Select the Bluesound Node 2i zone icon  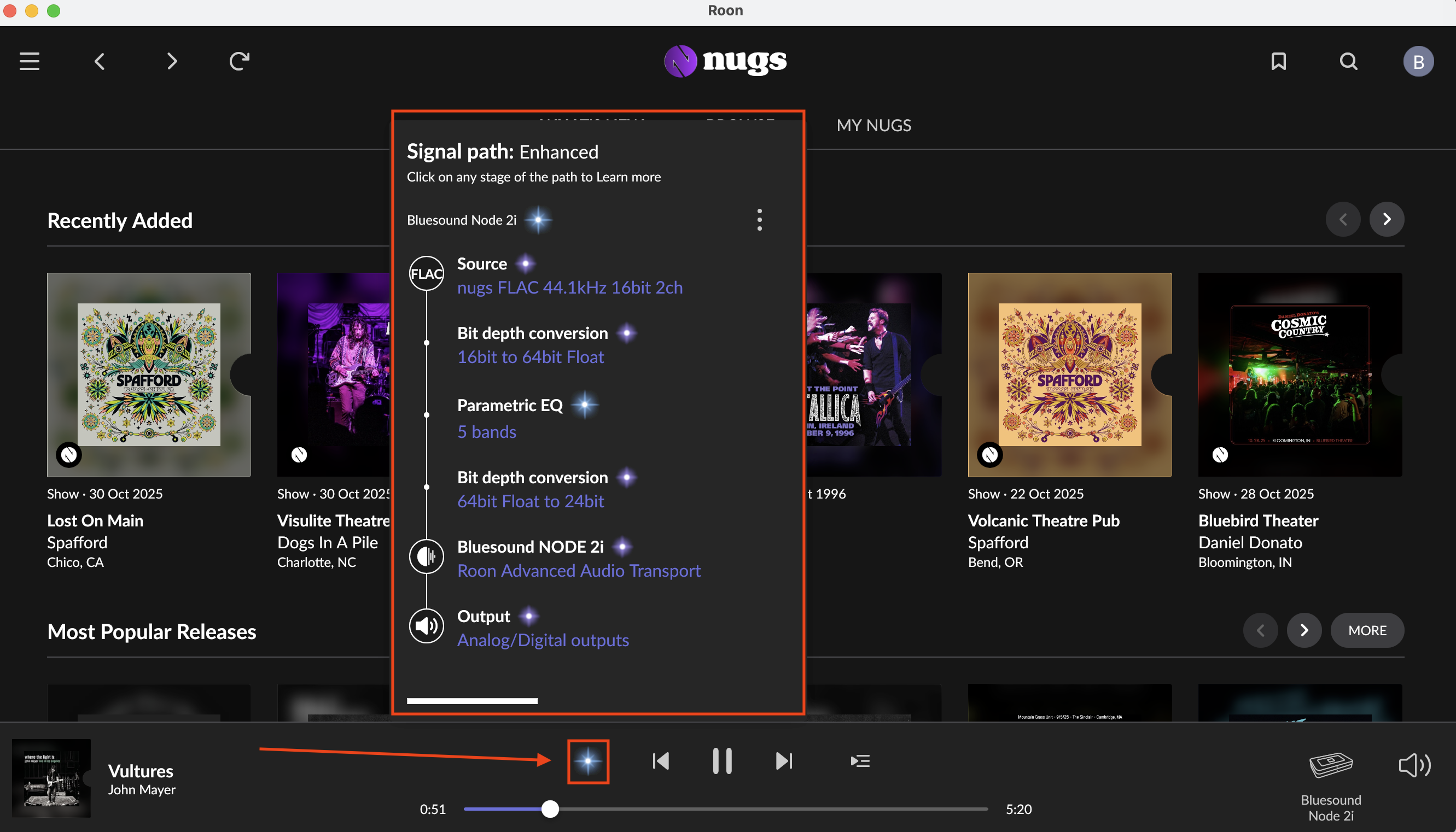pyautogui.click(x=1330, y=766)
